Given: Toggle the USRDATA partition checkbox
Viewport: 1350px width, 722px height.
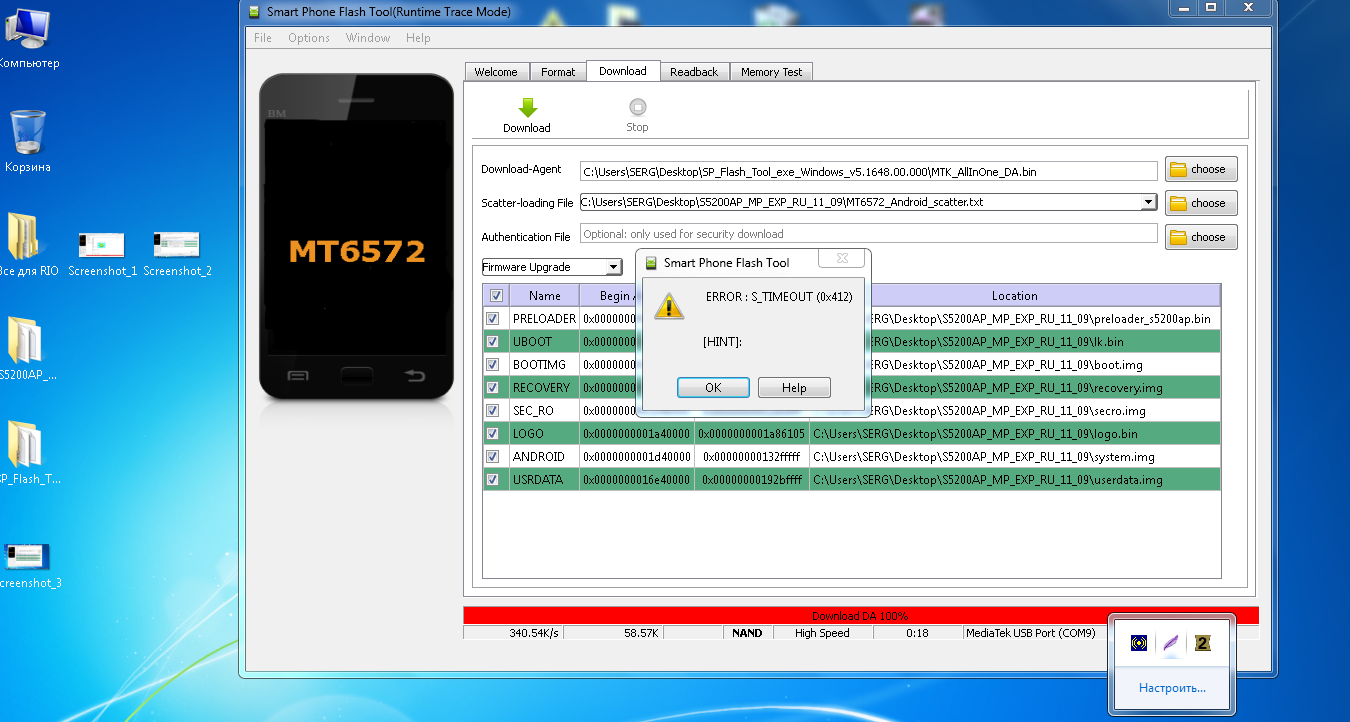Looking at the screenshot, I should pyautogui.click(x=493, y=480).
